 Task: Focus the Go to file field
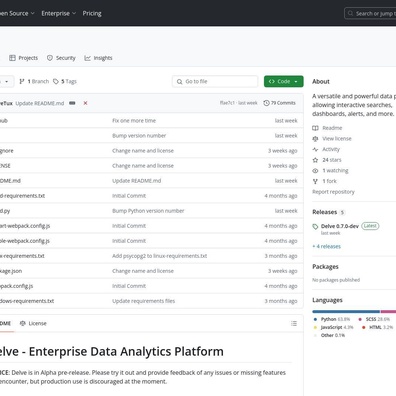click(215, 81)
